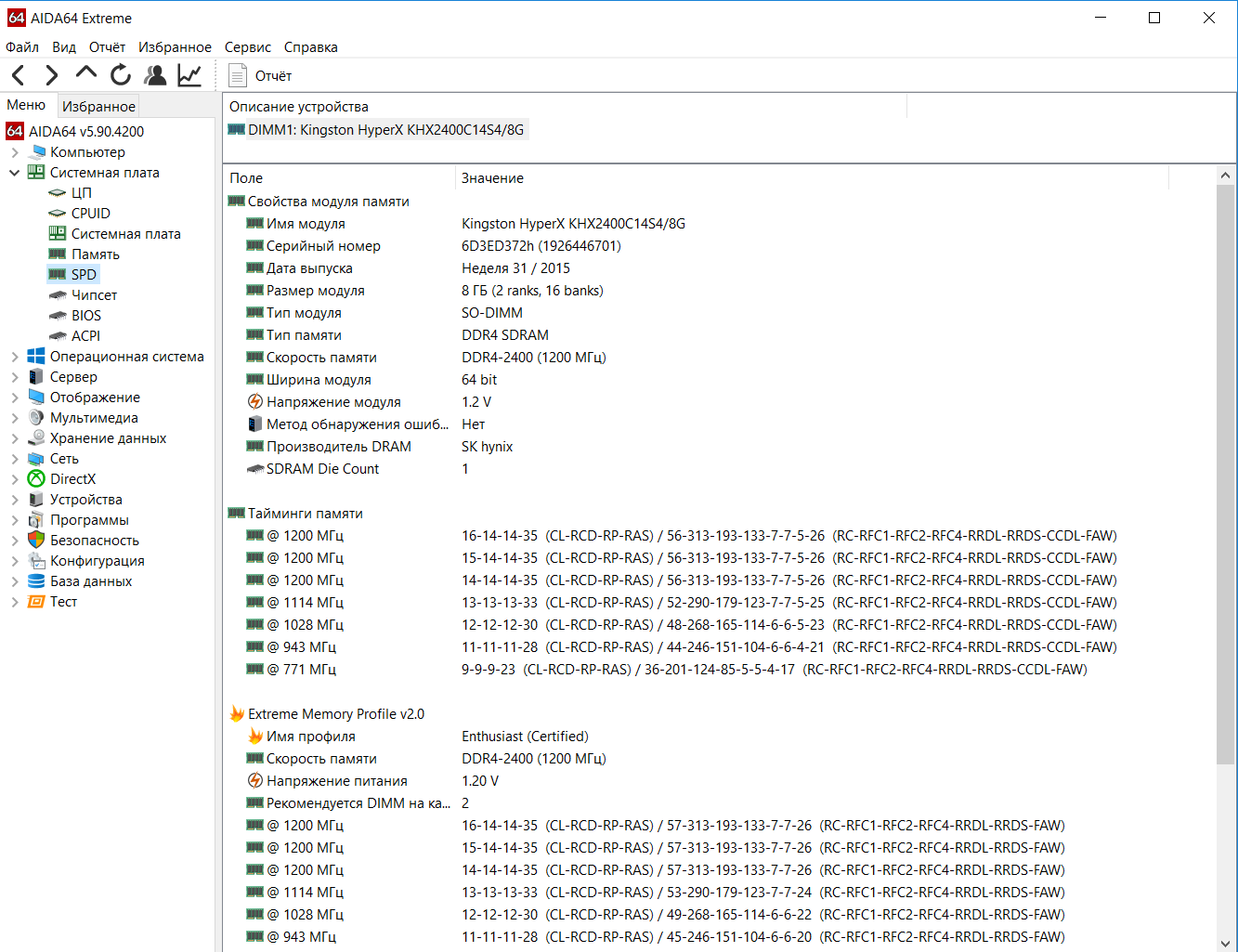
Task: Open the Отчёт menu in the menu bar
Action: (x=107, y=47)
